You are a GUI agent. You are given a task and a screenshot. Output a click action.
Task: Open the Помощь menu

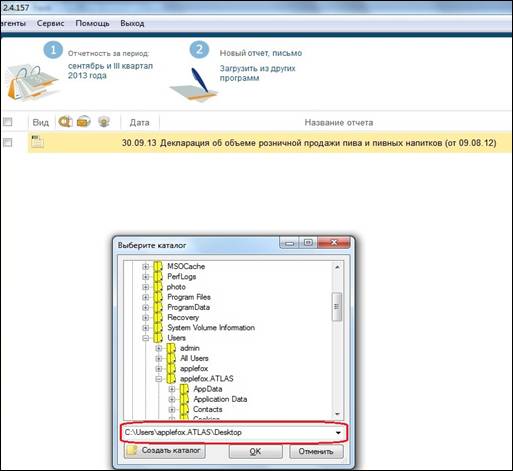[x=92, y=23]
